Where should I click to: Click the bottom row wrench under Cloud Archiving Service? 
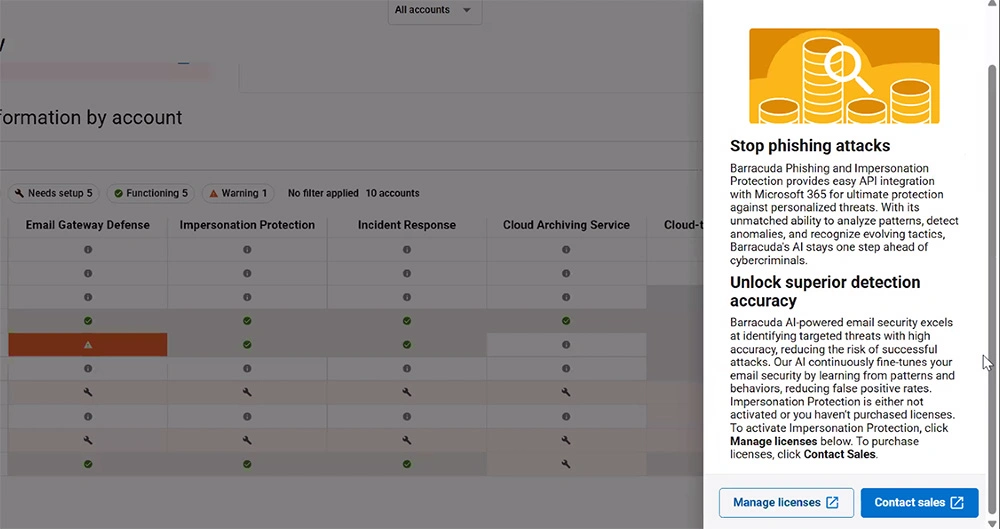point(566,464)
